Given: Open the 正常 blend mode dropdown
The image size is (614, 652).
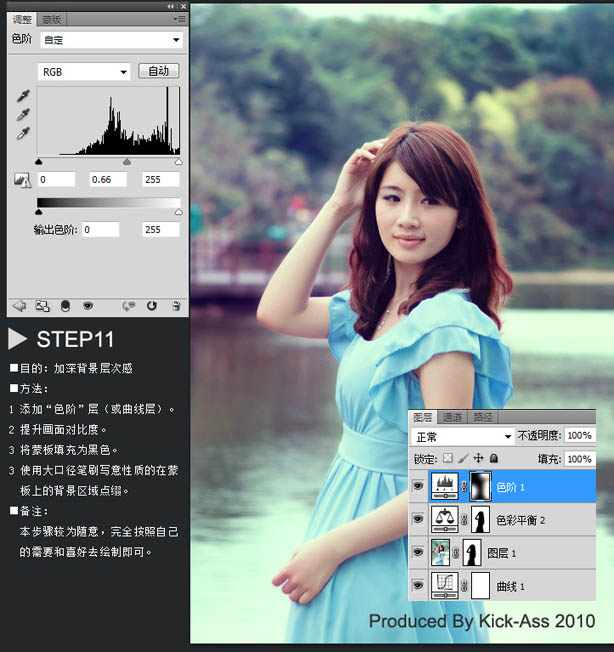Looking at the screenshot, I should (463, 437).
